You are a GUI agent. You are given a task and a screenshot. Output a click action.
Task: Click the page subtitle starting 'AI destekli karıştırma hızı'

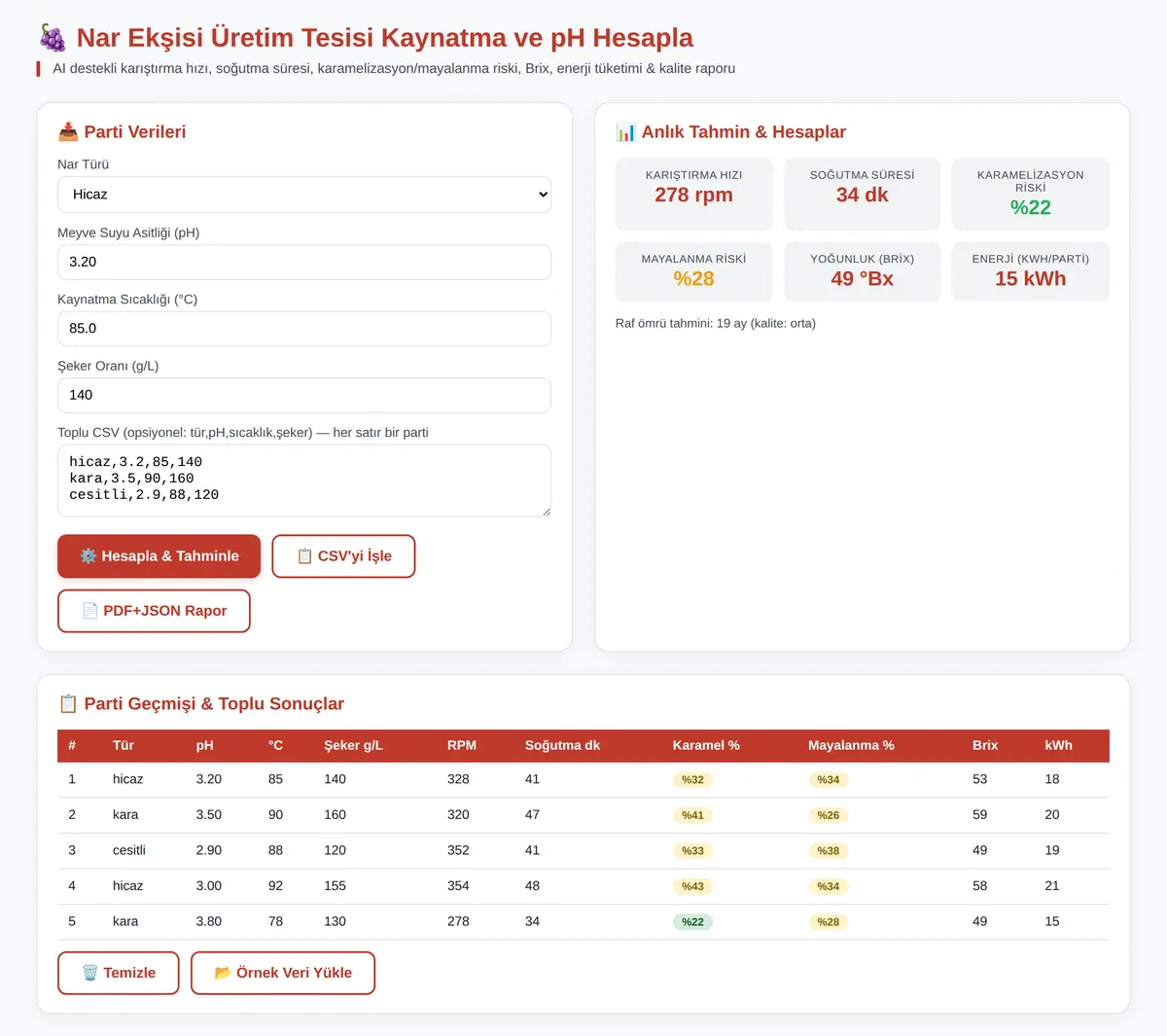(394, 69)
